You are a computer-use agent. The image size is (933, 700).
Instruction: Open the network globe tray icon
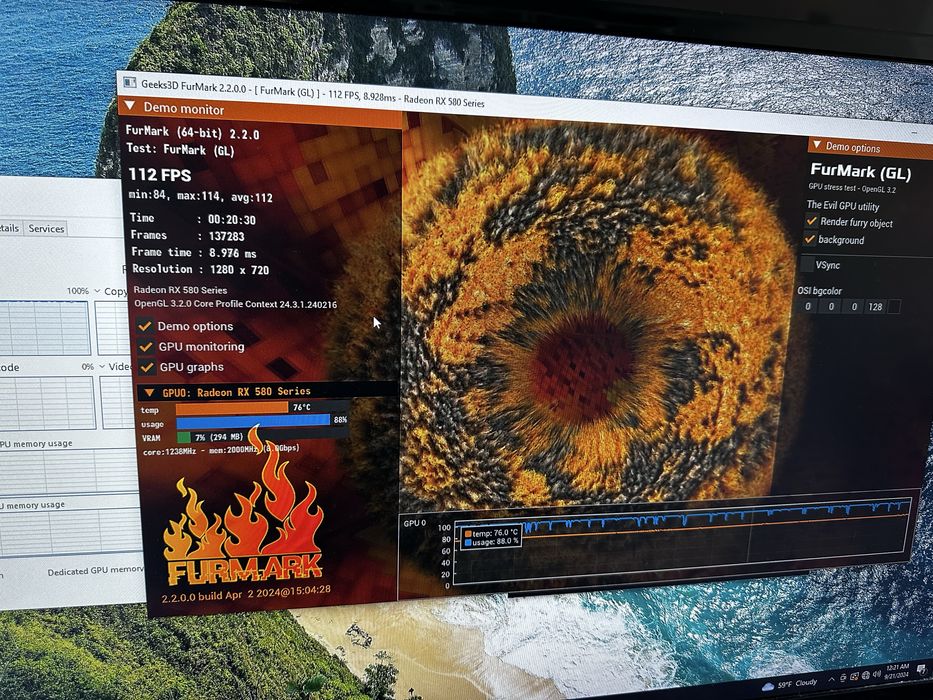[866, 676]
